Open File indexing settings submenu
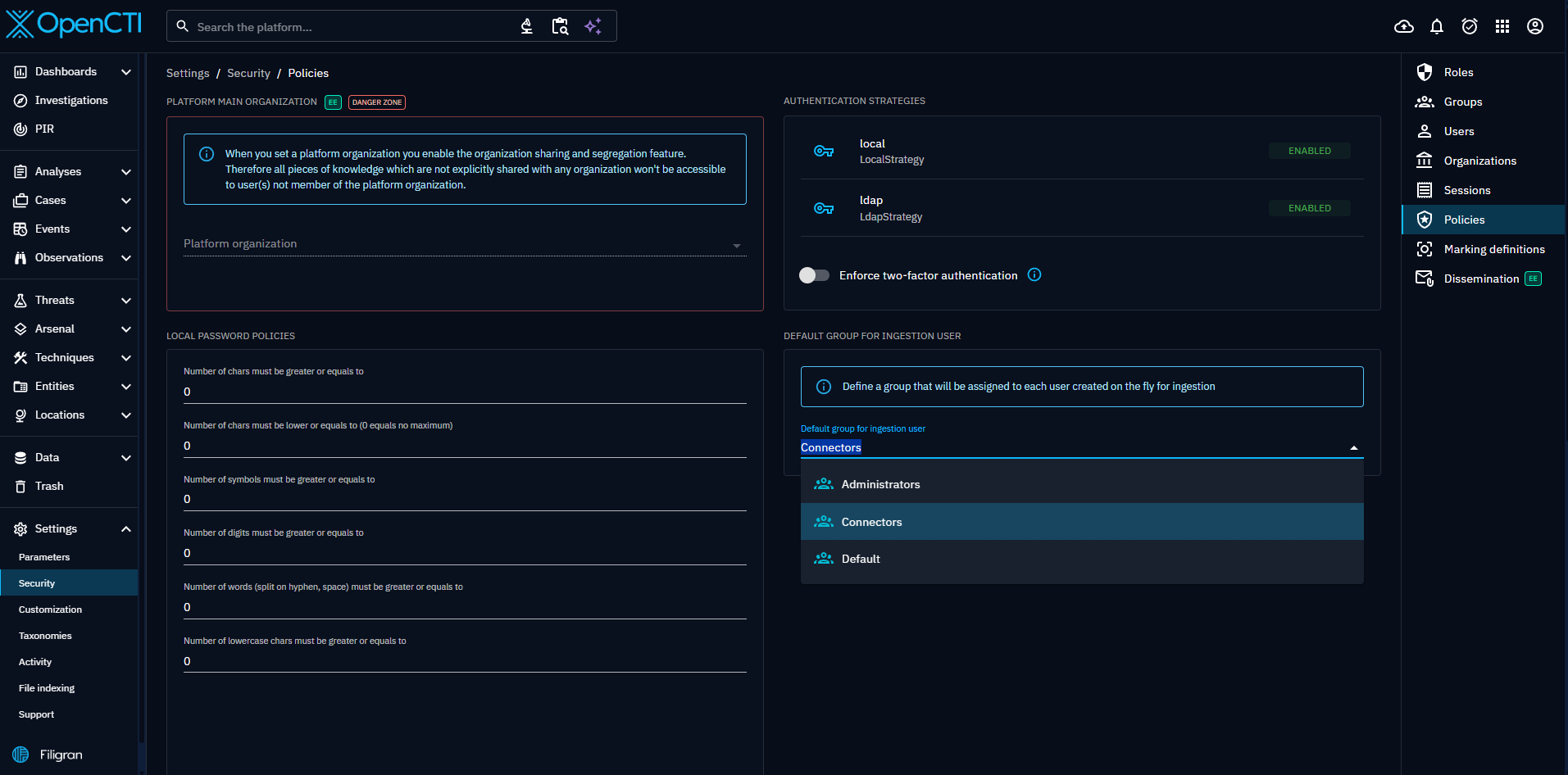 69,688
